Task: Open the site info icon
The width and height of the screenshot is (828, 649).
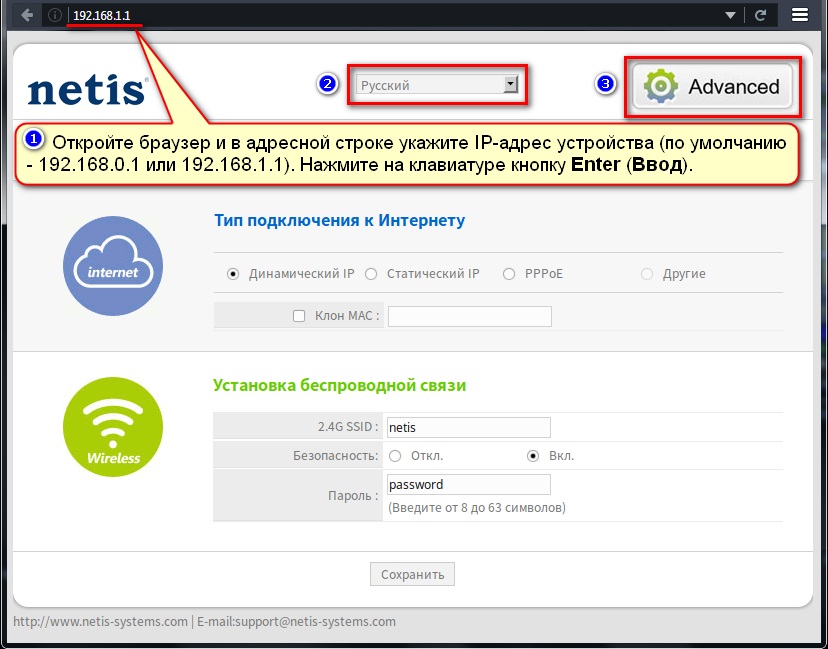Action: [54, 15]
